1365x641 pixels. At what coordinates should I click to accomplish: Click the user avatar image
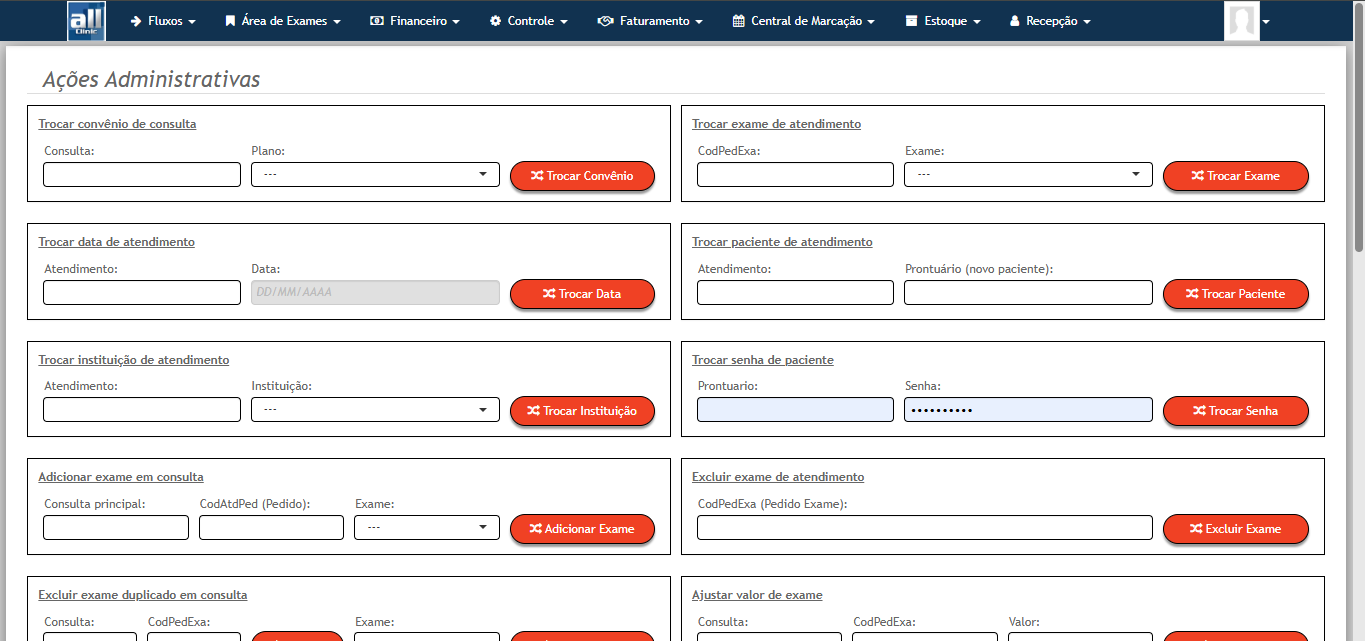[1242, 20]
